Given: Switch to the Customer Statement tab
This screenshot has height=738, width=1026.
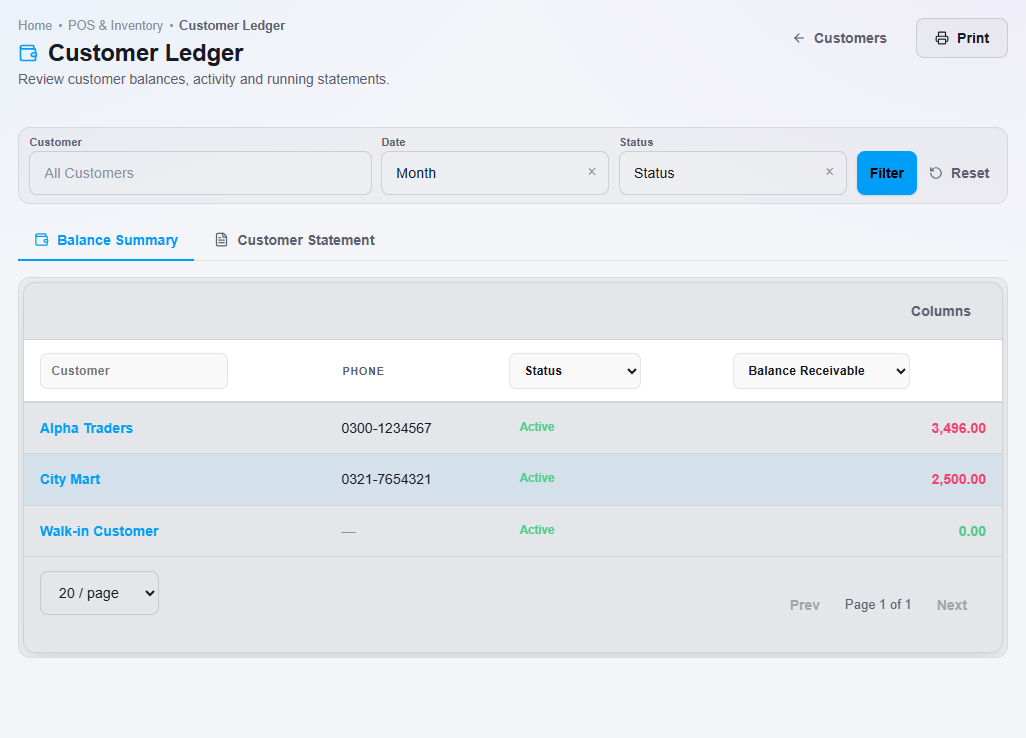Looking at the screenshot, I should [x=295, y=240].
